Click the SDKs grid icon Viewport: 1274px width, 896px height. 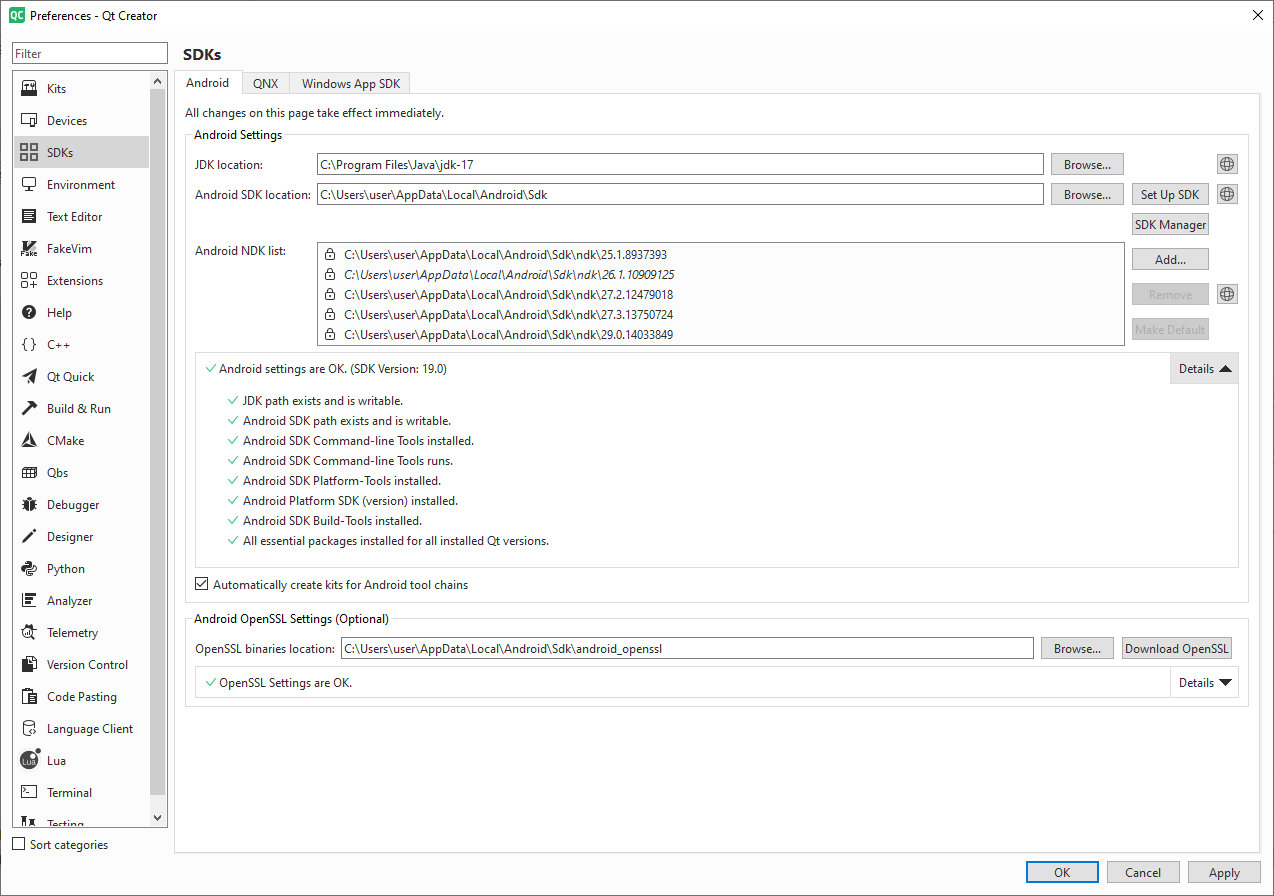tap(29, 153)
